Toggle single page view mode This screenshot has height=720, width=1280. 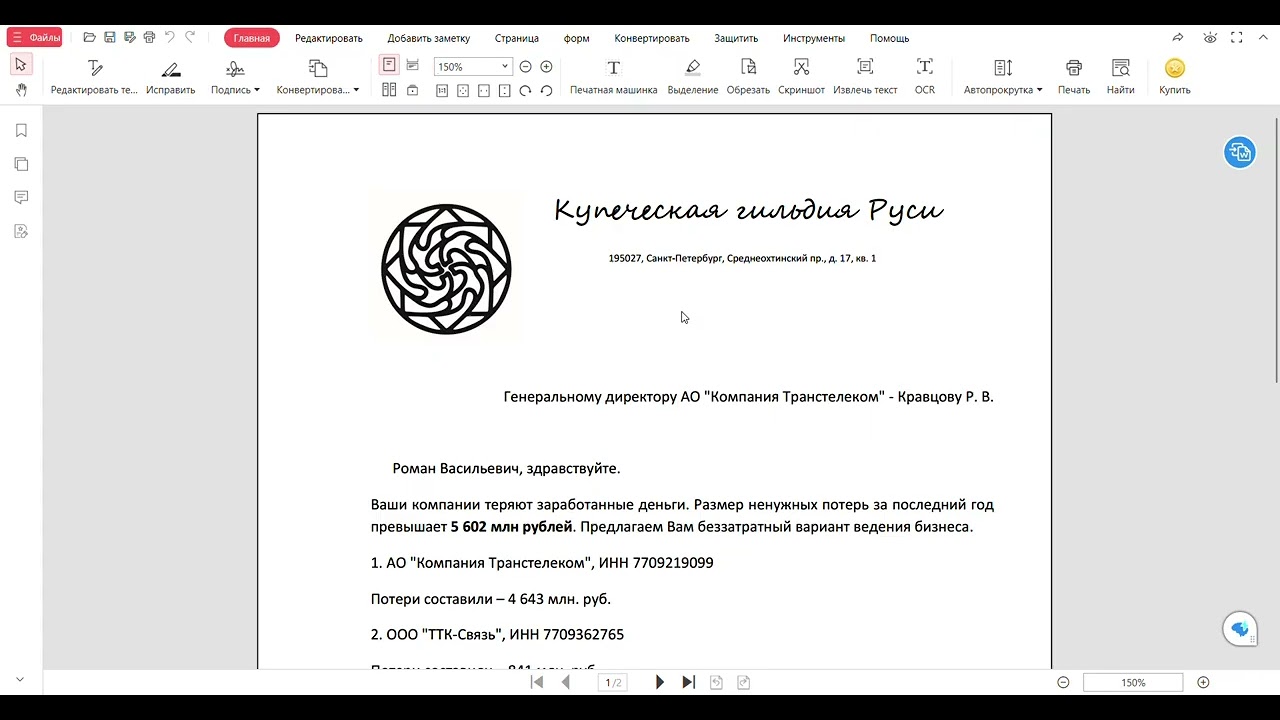(389, 65)
